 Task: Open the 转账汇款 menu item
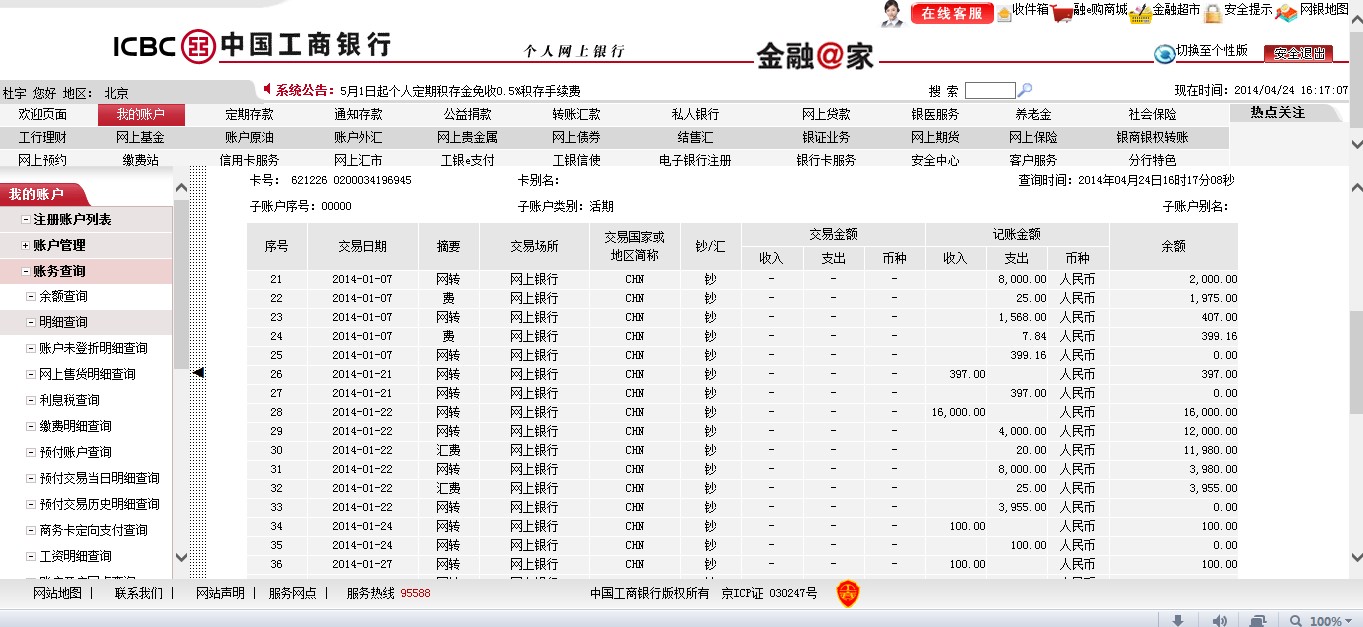[576, 115]
